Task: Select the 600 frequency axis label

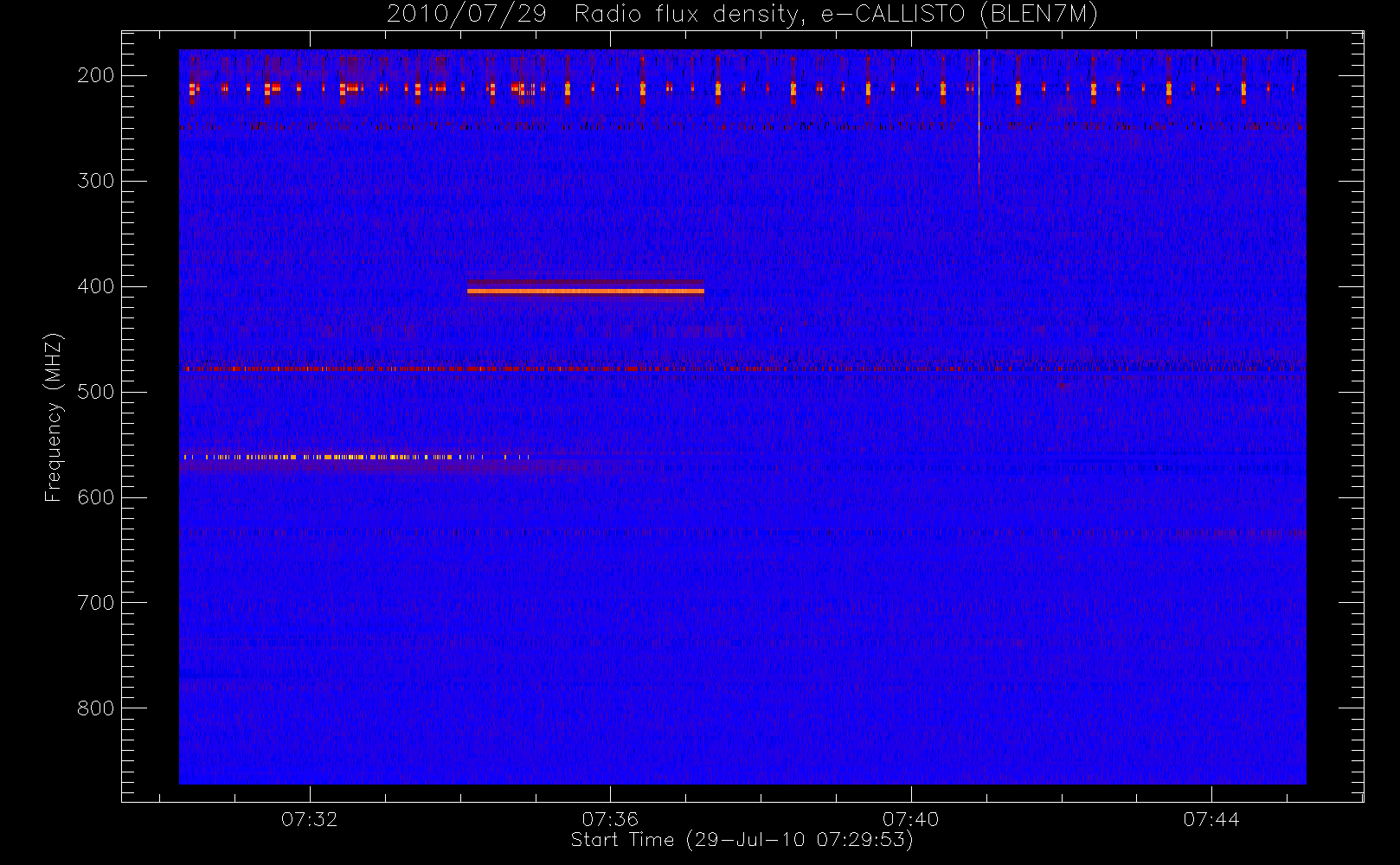Action: (x=96, y=497)
